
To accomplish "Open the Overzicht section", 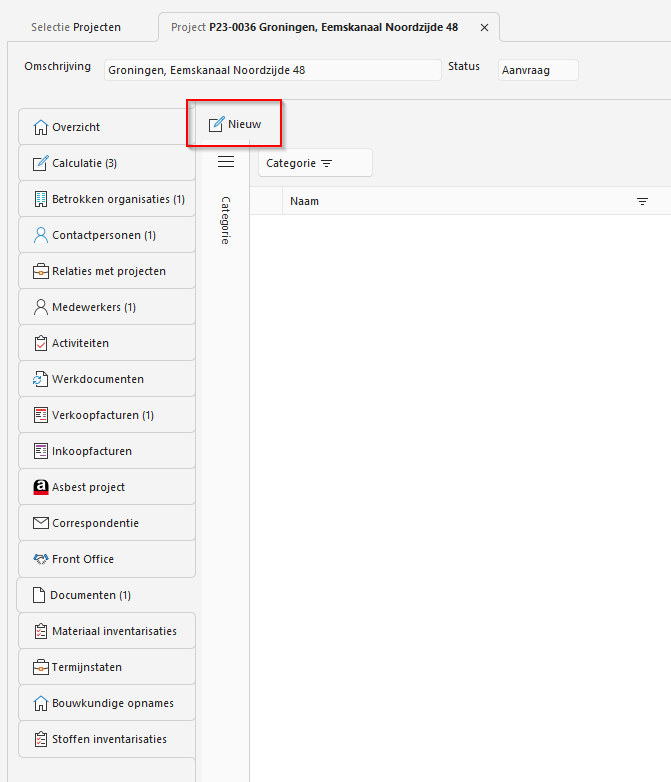I will (x=107, y=127).
